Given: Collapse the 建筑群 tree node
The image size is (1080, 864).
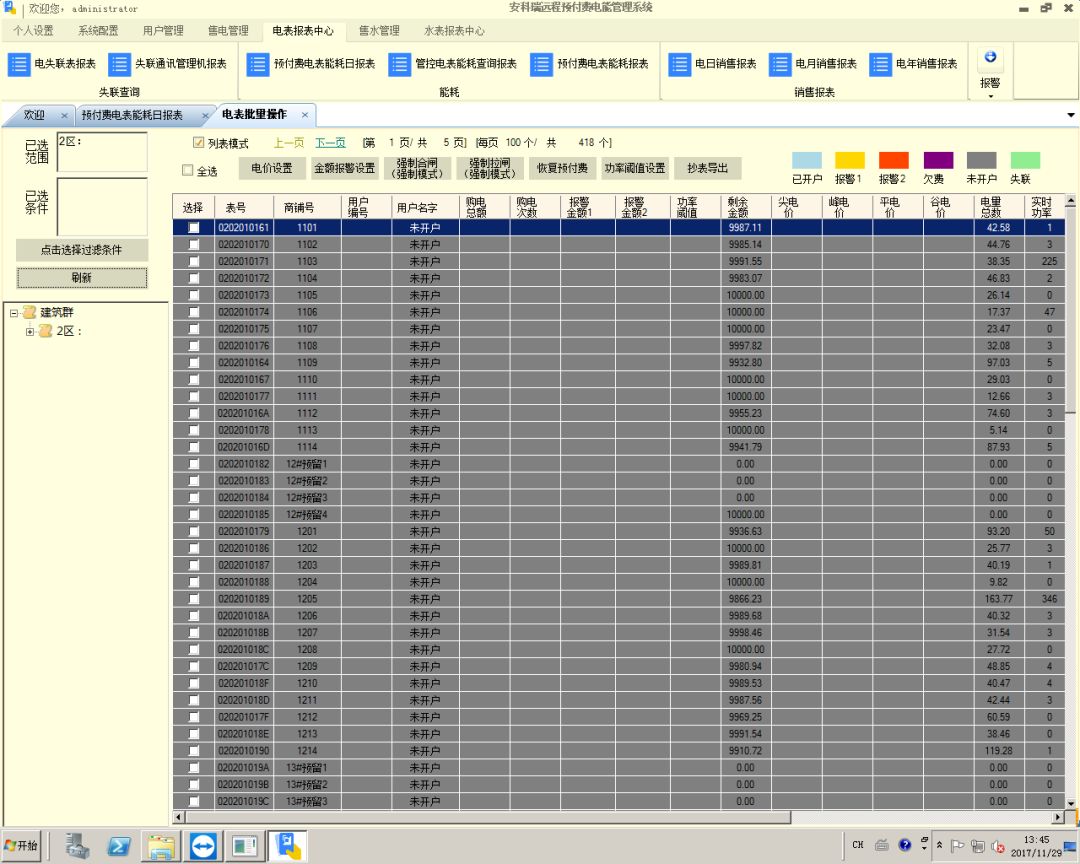Looking at the screenshot, I should [x=13, y=313].
